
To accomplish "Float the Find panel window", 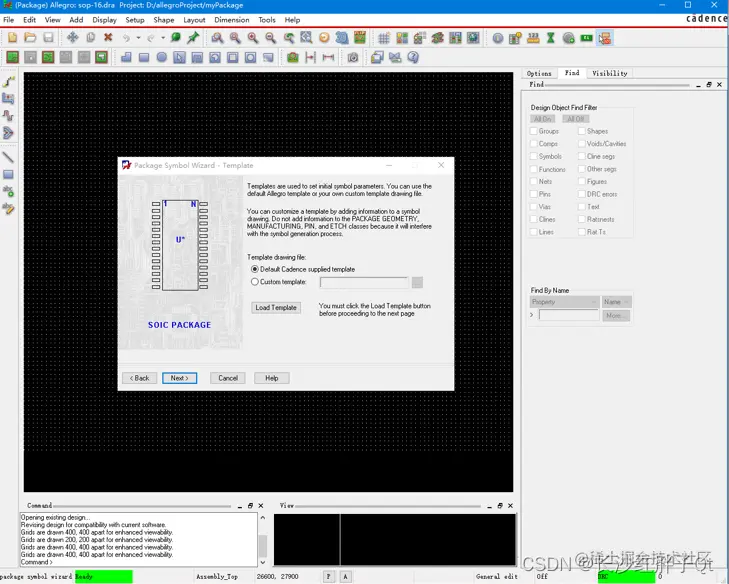I will [709, 85].
